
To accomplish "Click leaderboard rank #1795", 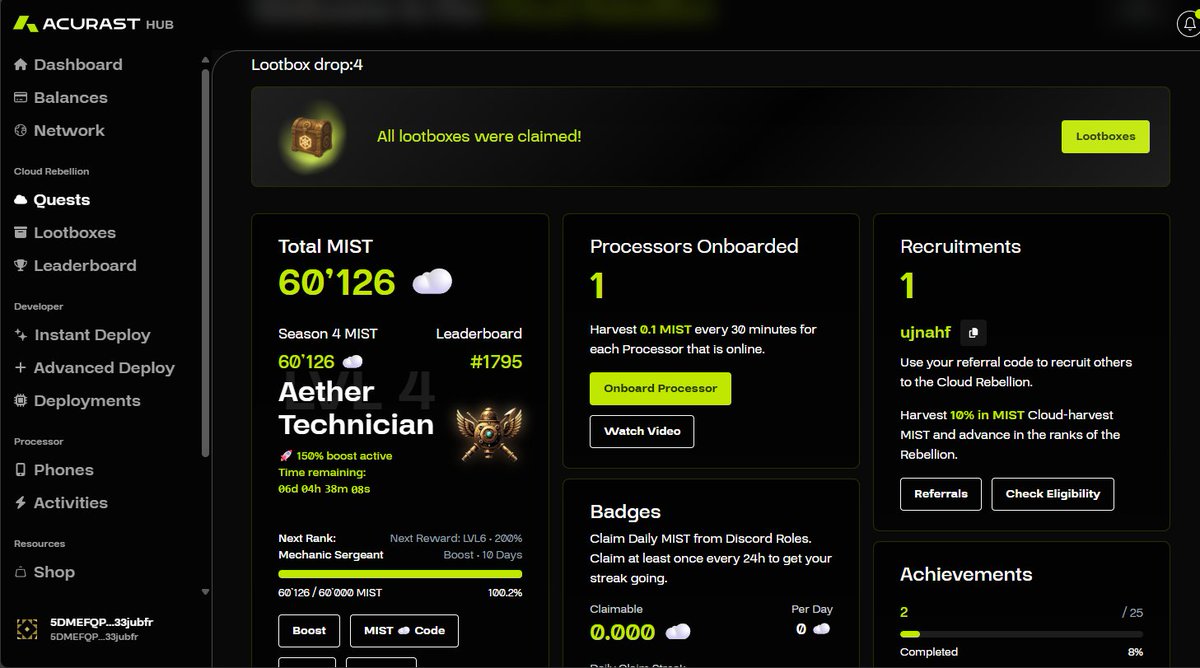I will [496, 362].
